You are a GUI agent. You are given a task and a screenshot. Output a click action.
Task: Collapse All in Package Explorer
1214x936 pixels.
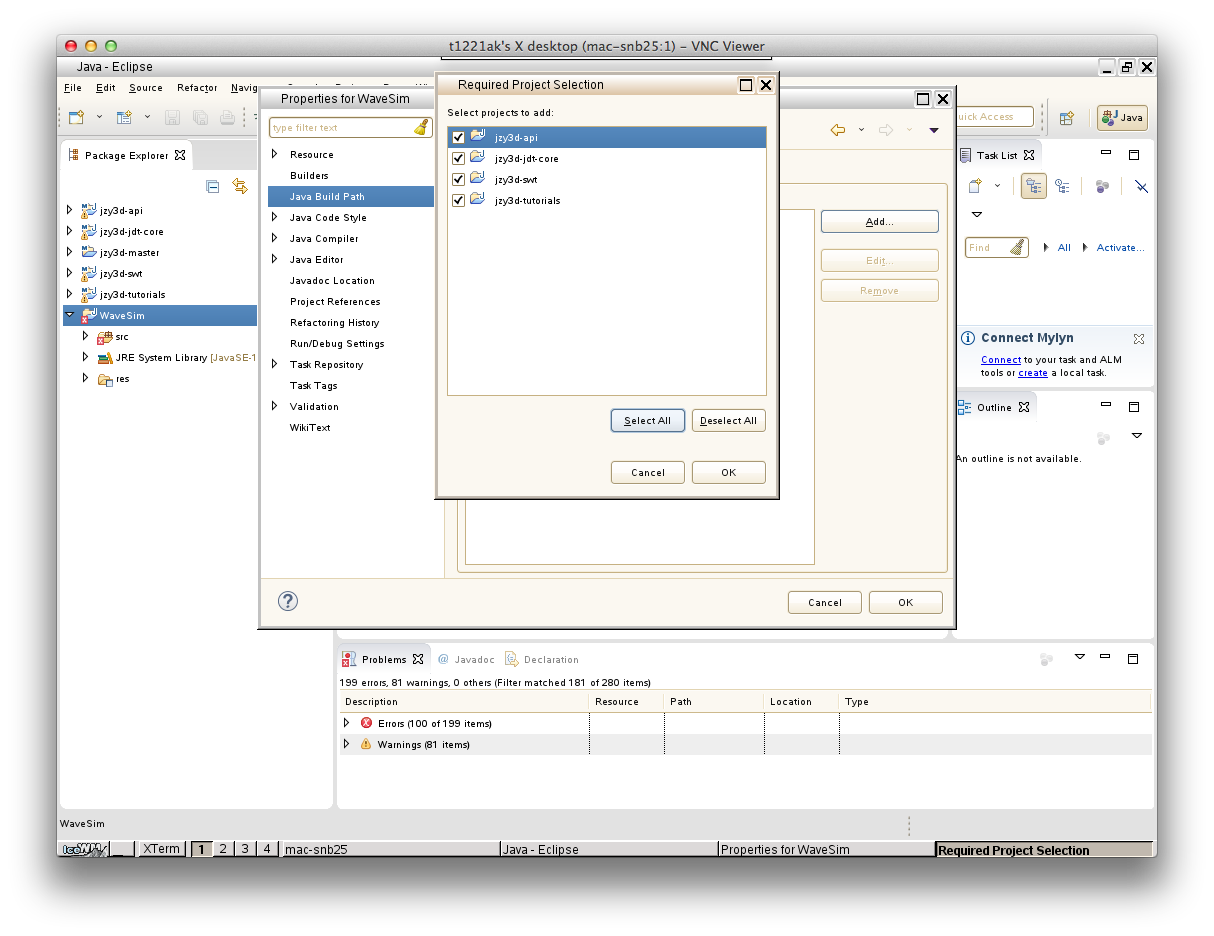(x=212, y=186)
